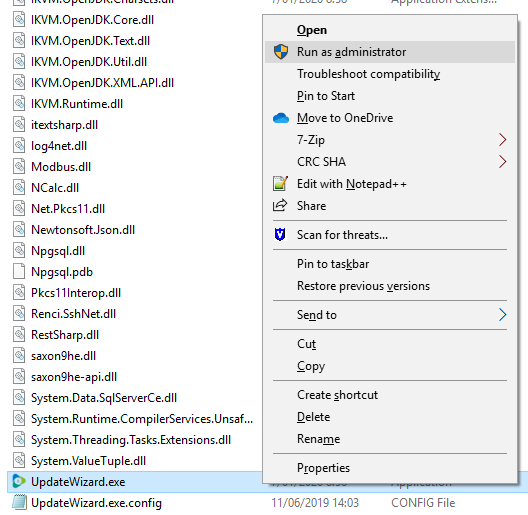Viewport: 528px width, 515px height.
Task: Click the Share arrow icon
Action: click(x=280, y=205)
